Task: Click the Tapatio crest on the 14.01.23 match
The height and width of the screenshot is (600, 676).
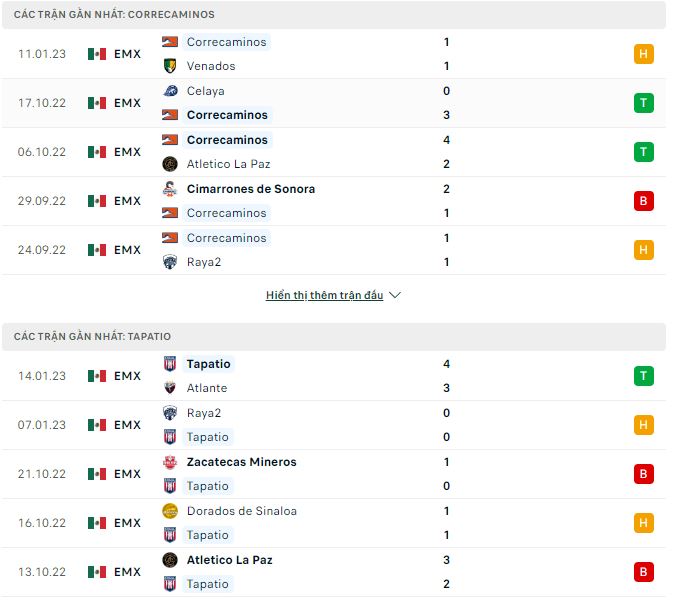Action: pyautogui.click(x=170, y=364)
